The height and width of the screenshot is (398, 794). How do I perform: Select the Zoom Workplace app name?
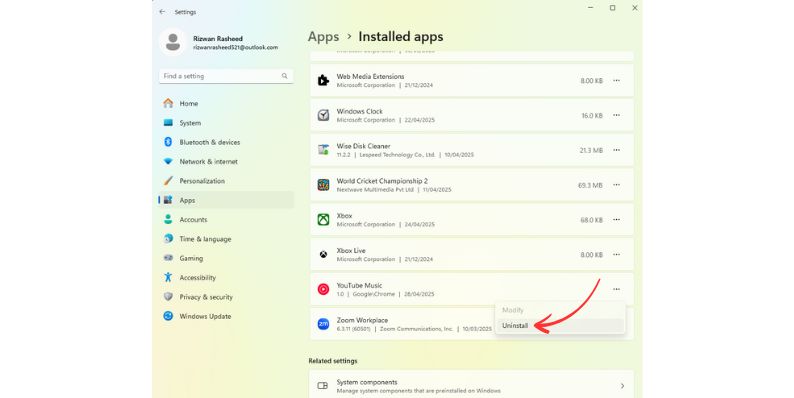coord(362,321)
